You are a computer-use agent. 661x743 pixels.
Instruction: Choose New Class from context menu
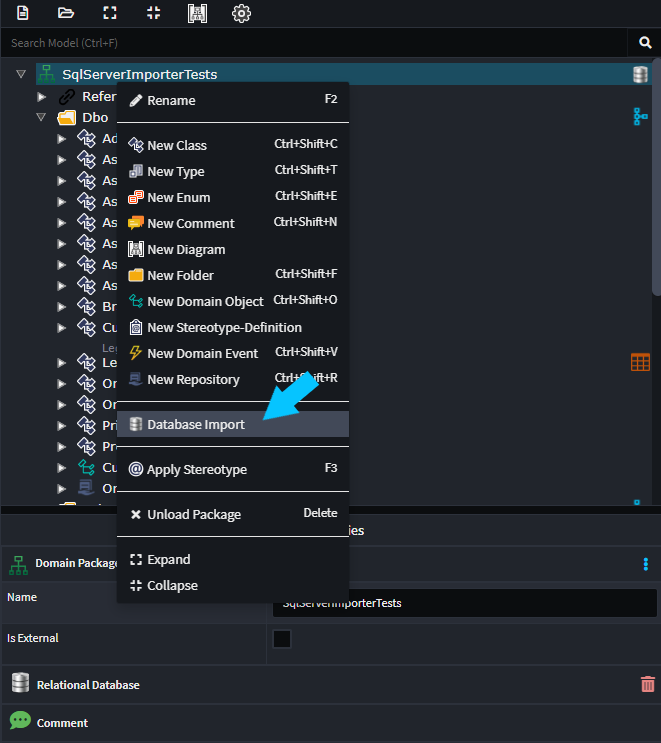[233, 145]
